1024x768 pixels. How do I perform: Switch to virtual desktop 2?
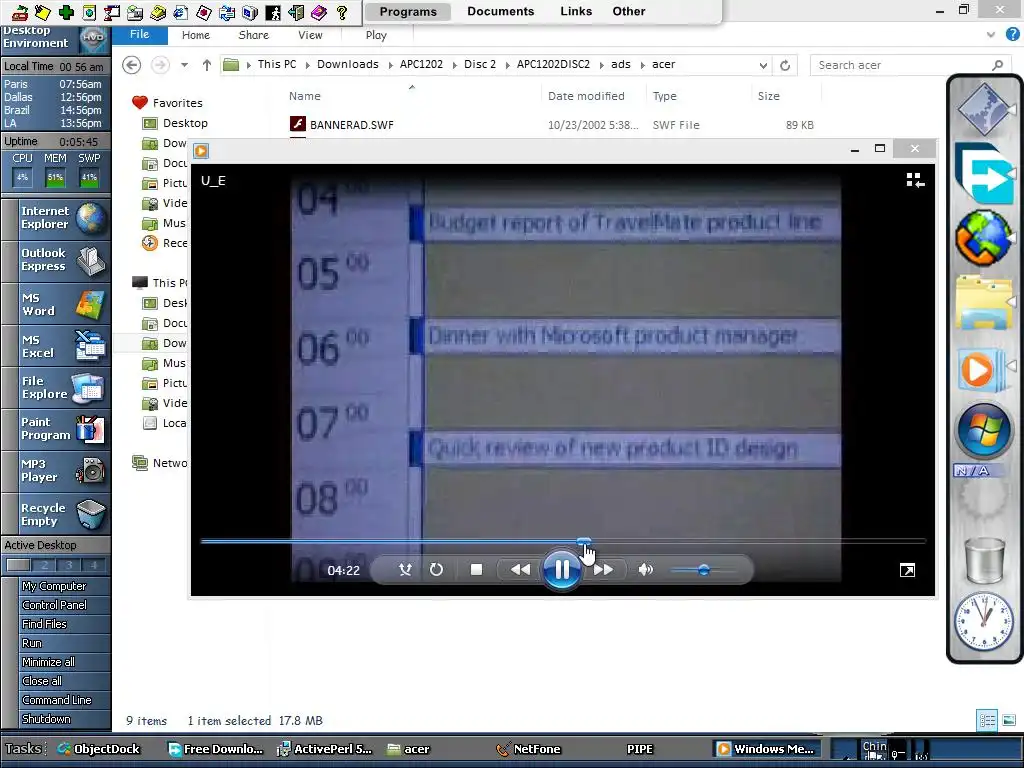pos(44,565)
